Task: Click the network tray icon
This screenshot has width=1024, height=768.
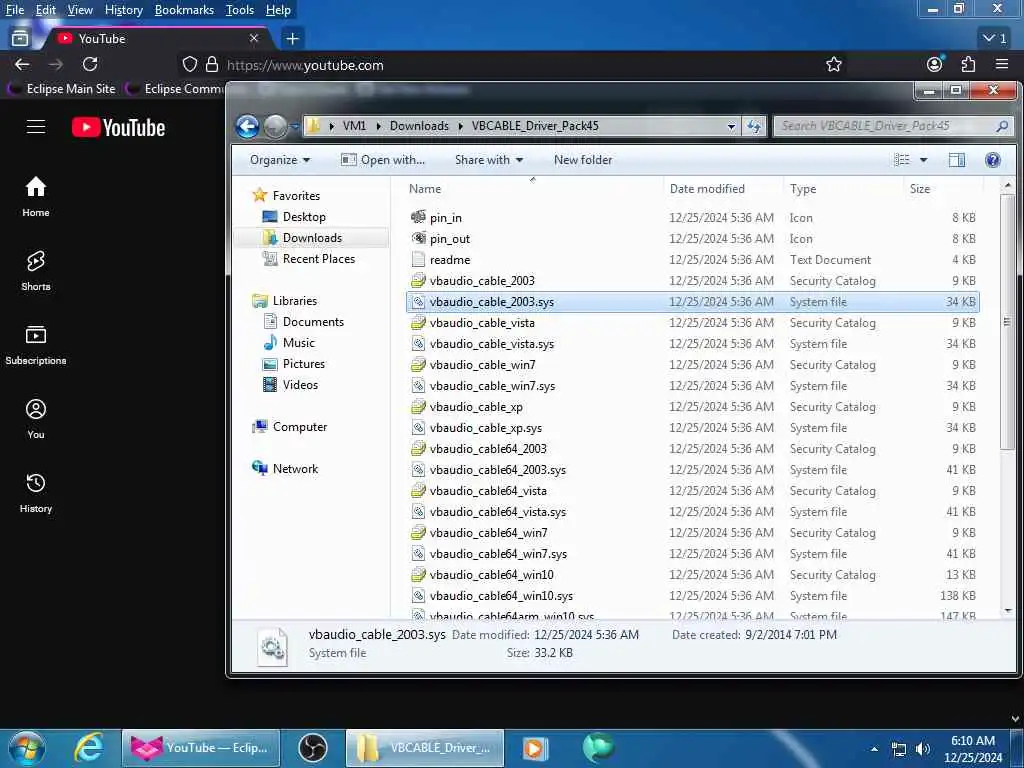Action: 899,749
